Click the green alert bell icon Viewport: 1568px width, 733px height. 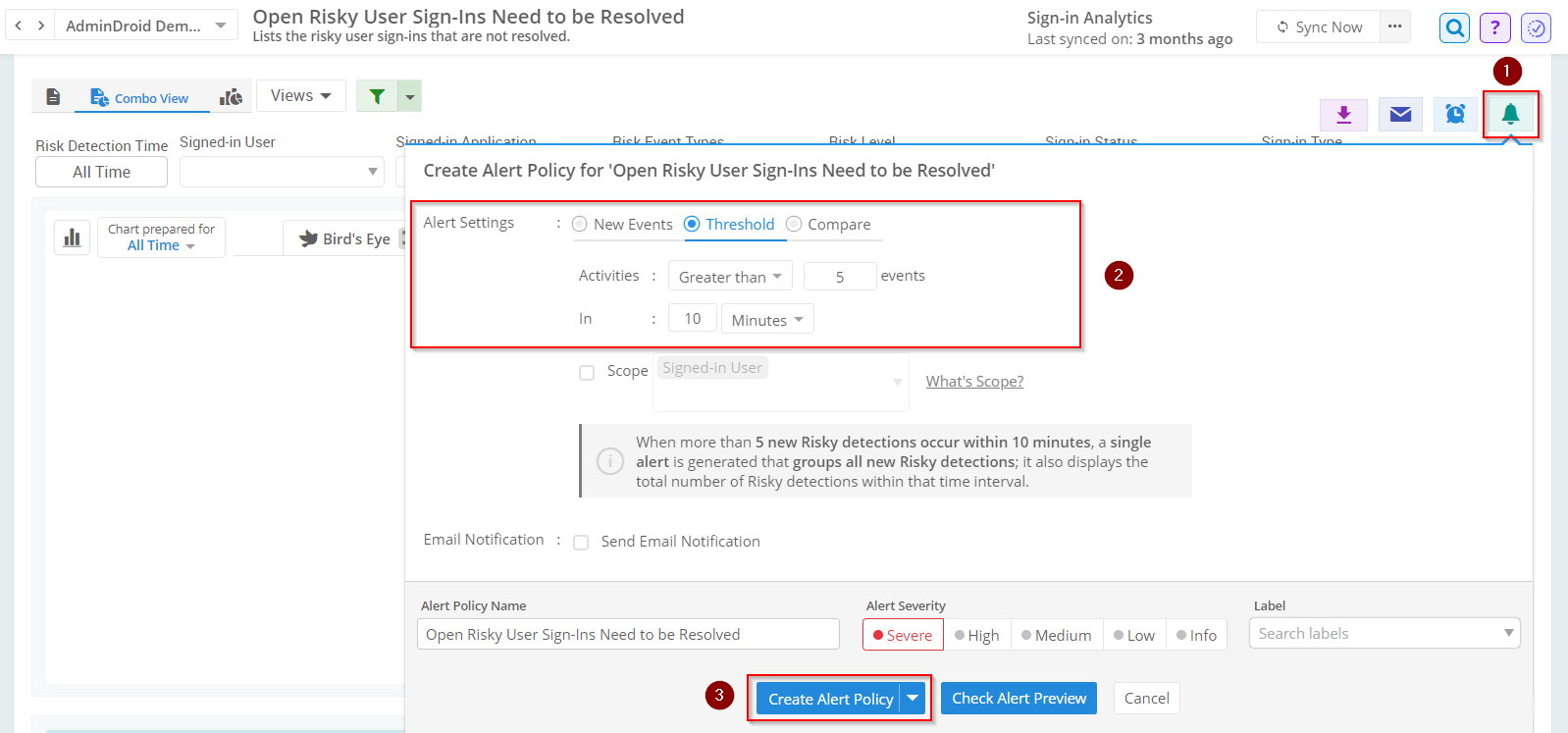point(1510,115)
